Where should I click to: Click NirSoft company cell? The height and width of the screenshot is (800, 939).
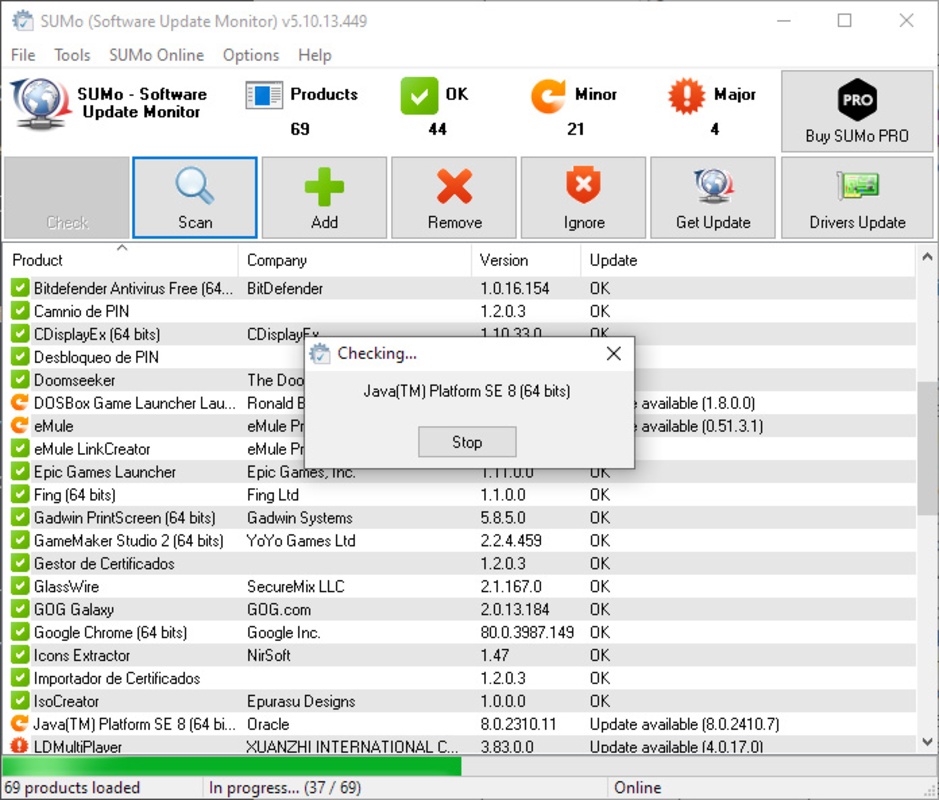pos(269,656)
